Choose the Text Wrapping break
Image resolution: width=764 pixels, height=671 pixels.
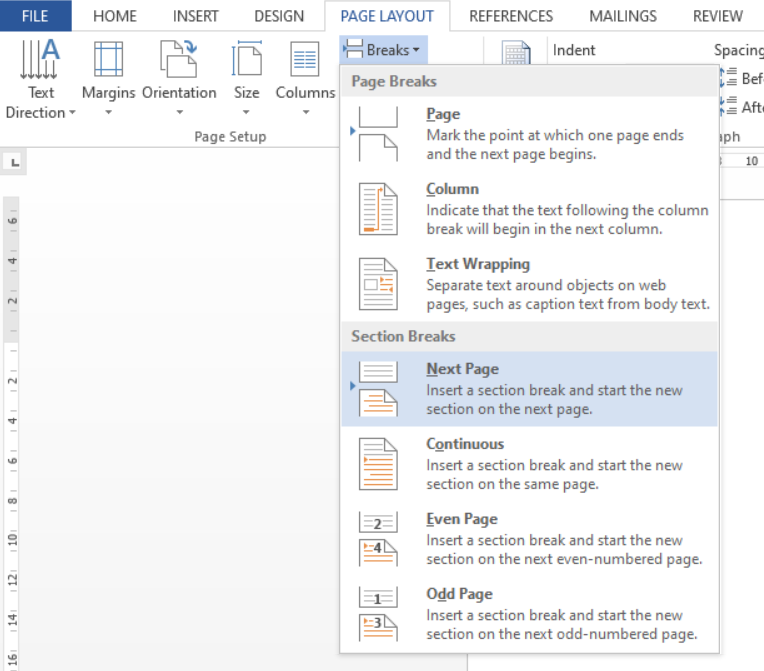pyautogui.click(x=529, y=284)
